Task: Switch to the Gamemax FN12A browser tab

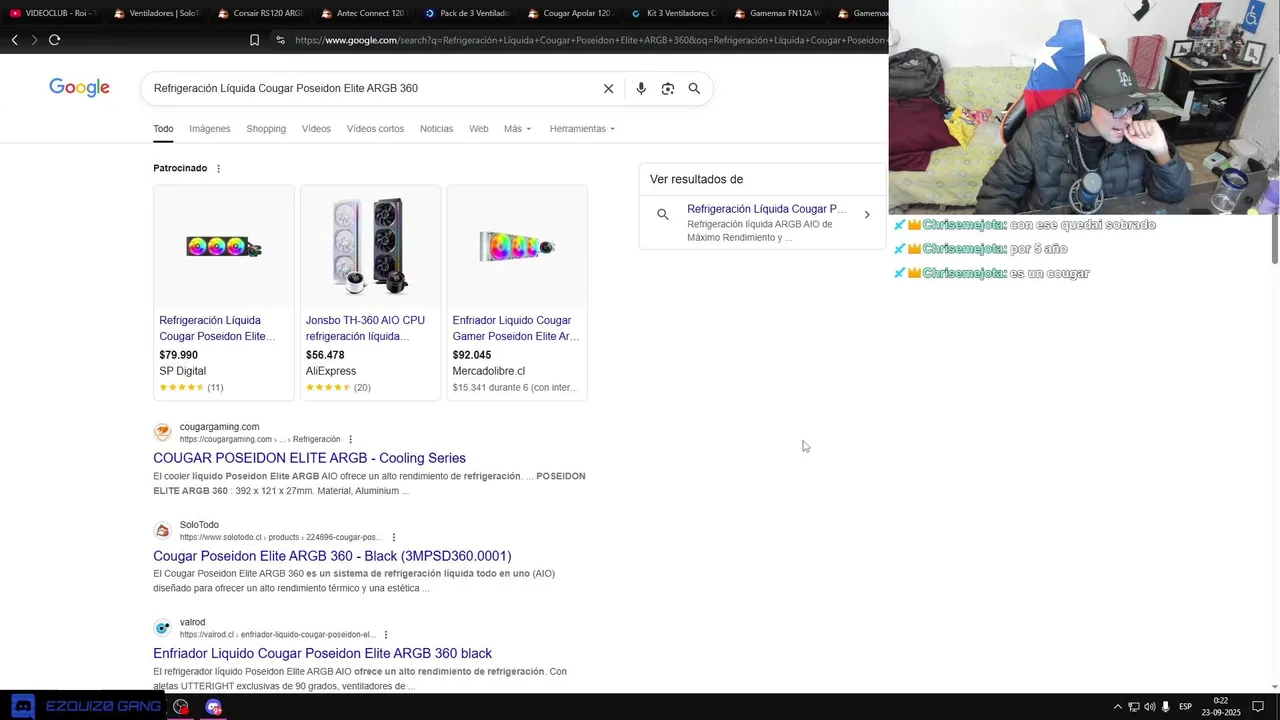Action: pyautogui.click(x=777, y=13)
